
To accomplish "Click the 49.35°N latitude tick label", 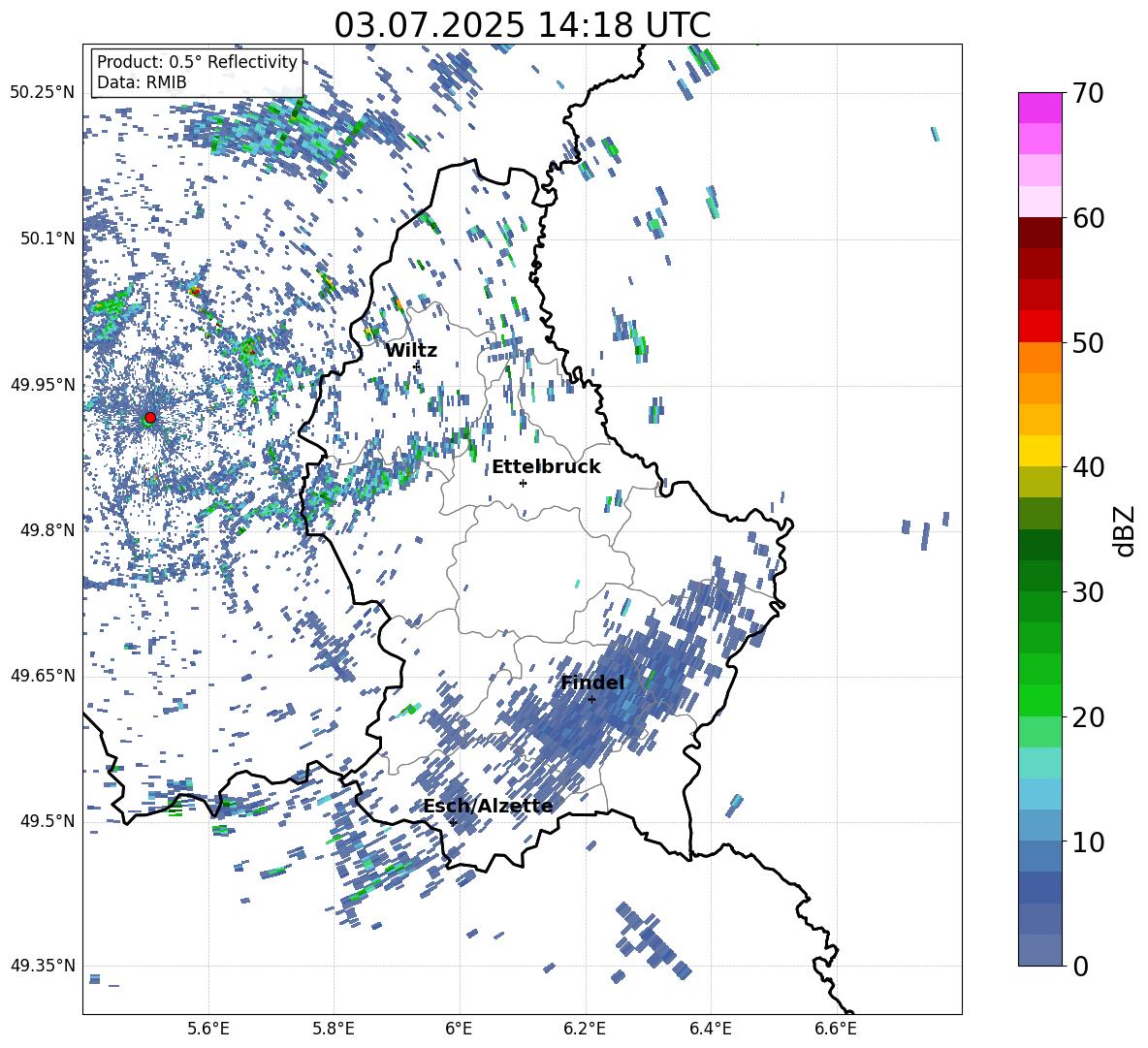I will (43, 966).
